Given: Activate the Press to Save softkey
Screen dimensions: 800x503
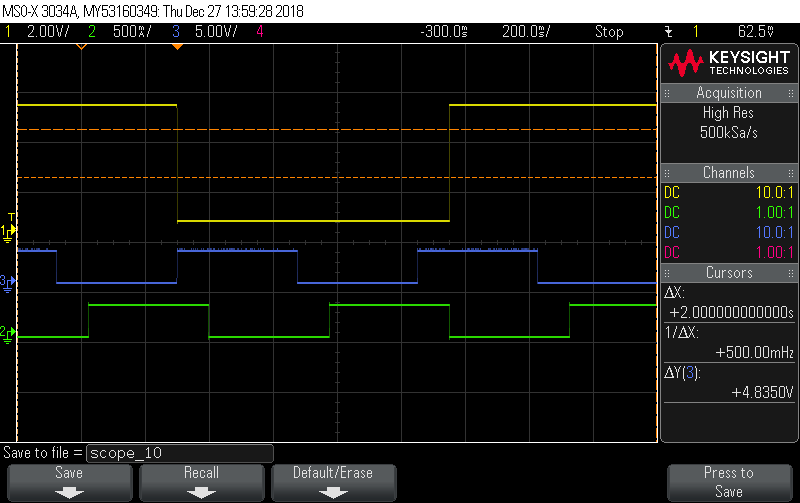Looking at the screenshot, I should tap(729, 483).
